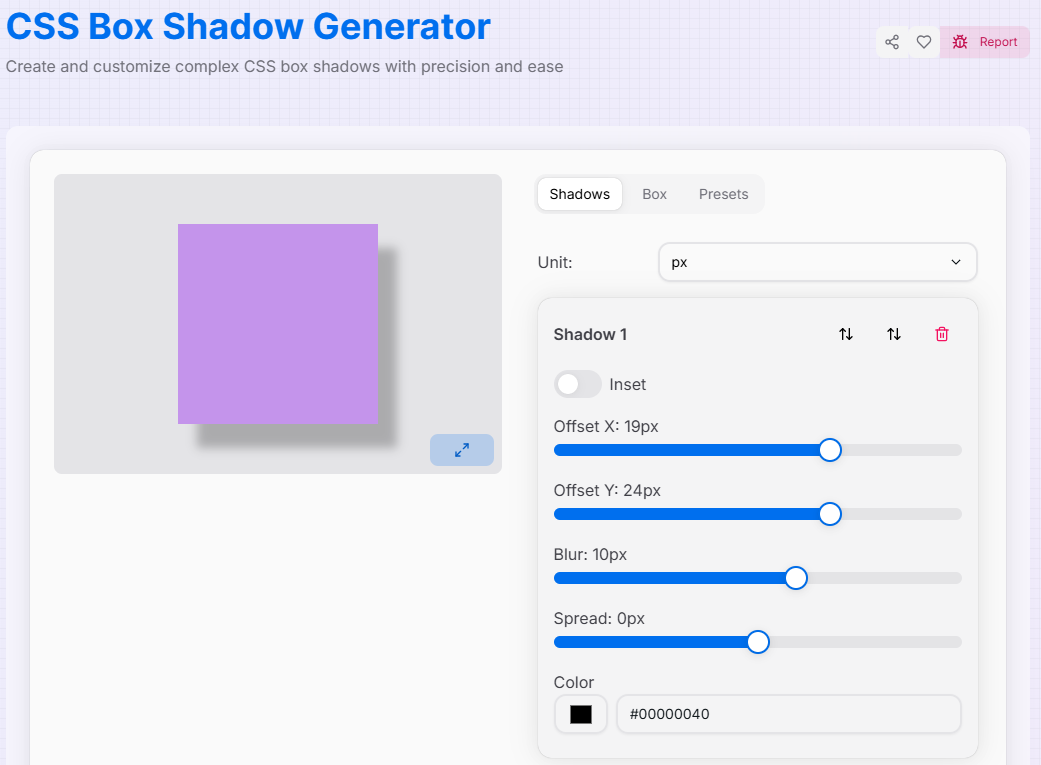Image resolution: width=1041 pixels, height=765 pixels.
Task: Click the share icon near the top right
Action: [892, 42]
